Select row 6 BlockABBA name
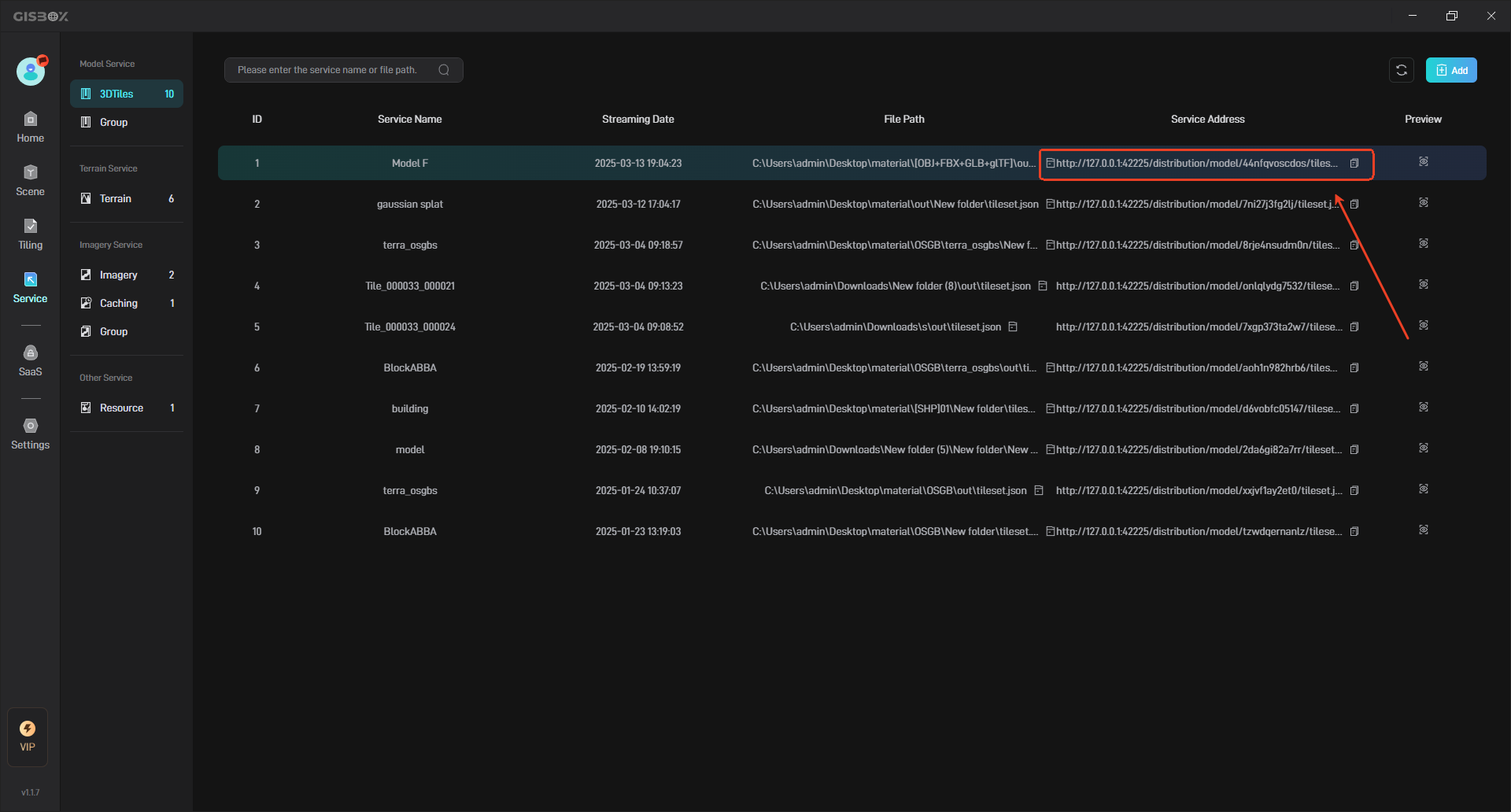Viewport: 1511px width, 812px height. point(410,367)
